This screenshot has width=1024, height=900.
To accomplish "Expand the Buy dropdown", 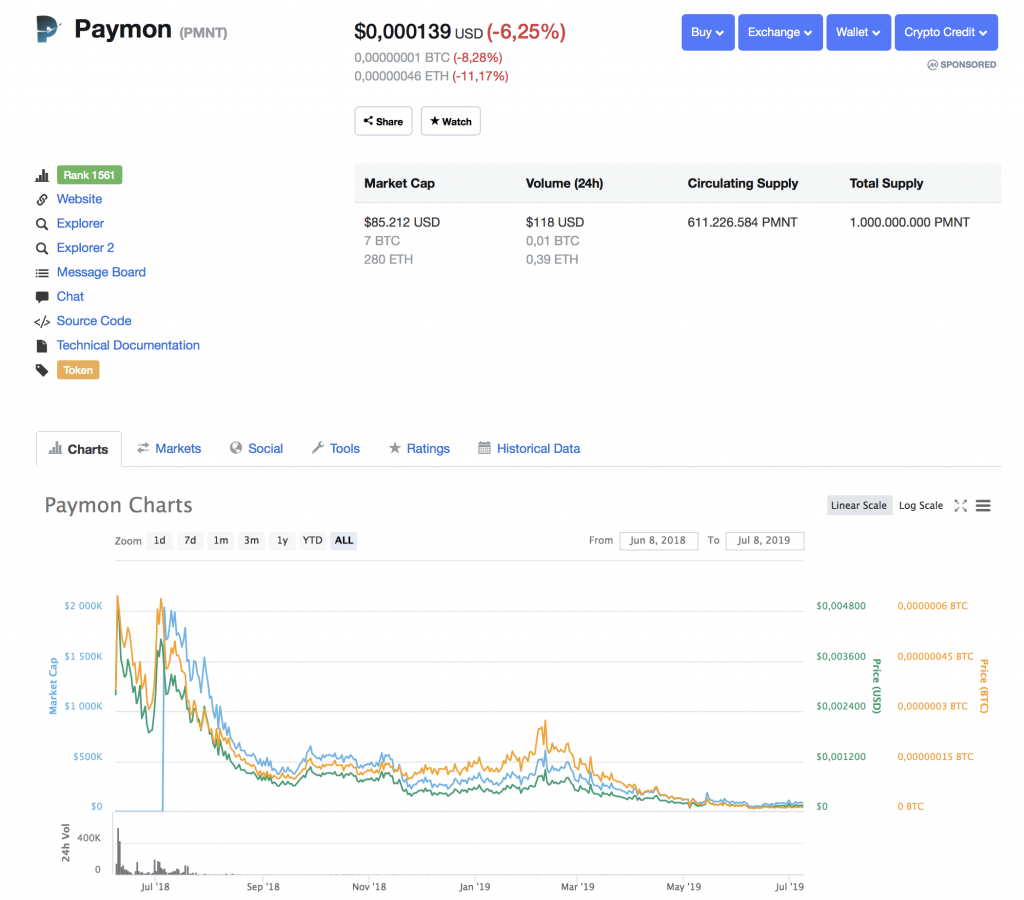I will (708, 32).
